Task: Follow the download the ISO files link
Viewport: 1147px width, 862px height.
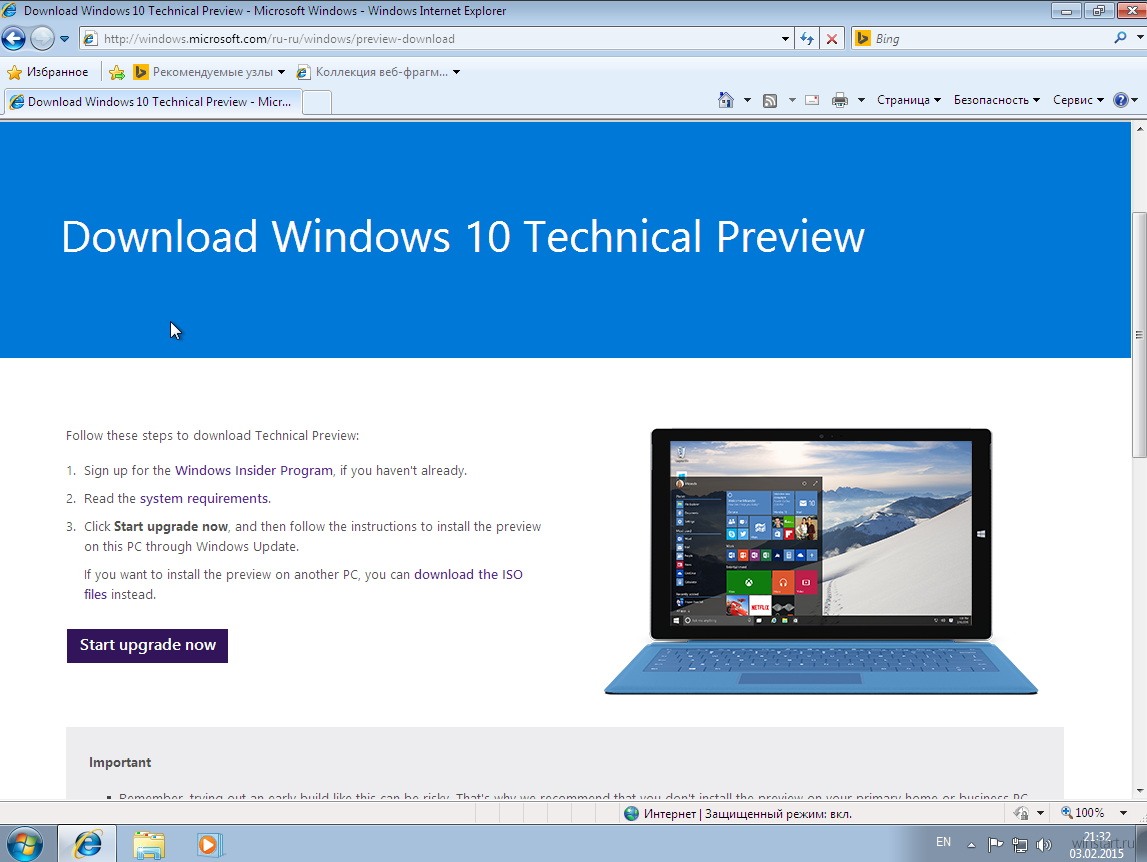Action: click(x=468, y=574)
